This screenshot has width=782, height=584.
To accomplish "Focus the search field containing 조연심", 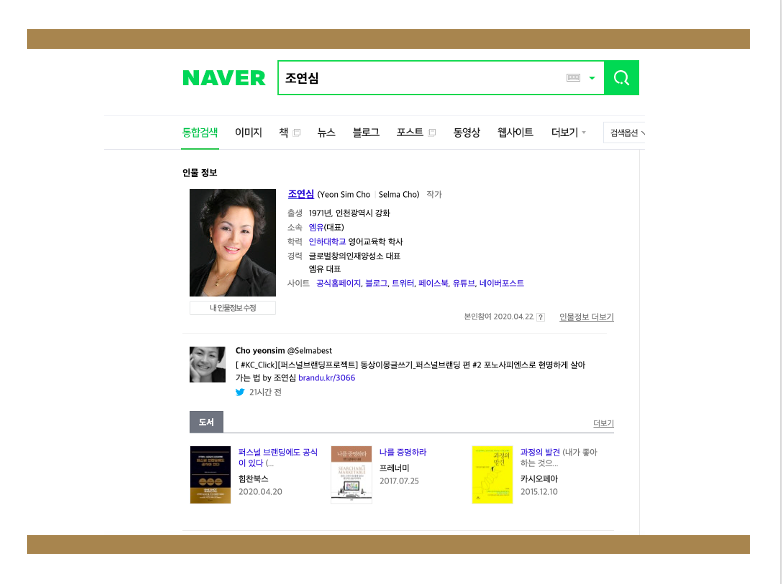I will click(441, 78).
